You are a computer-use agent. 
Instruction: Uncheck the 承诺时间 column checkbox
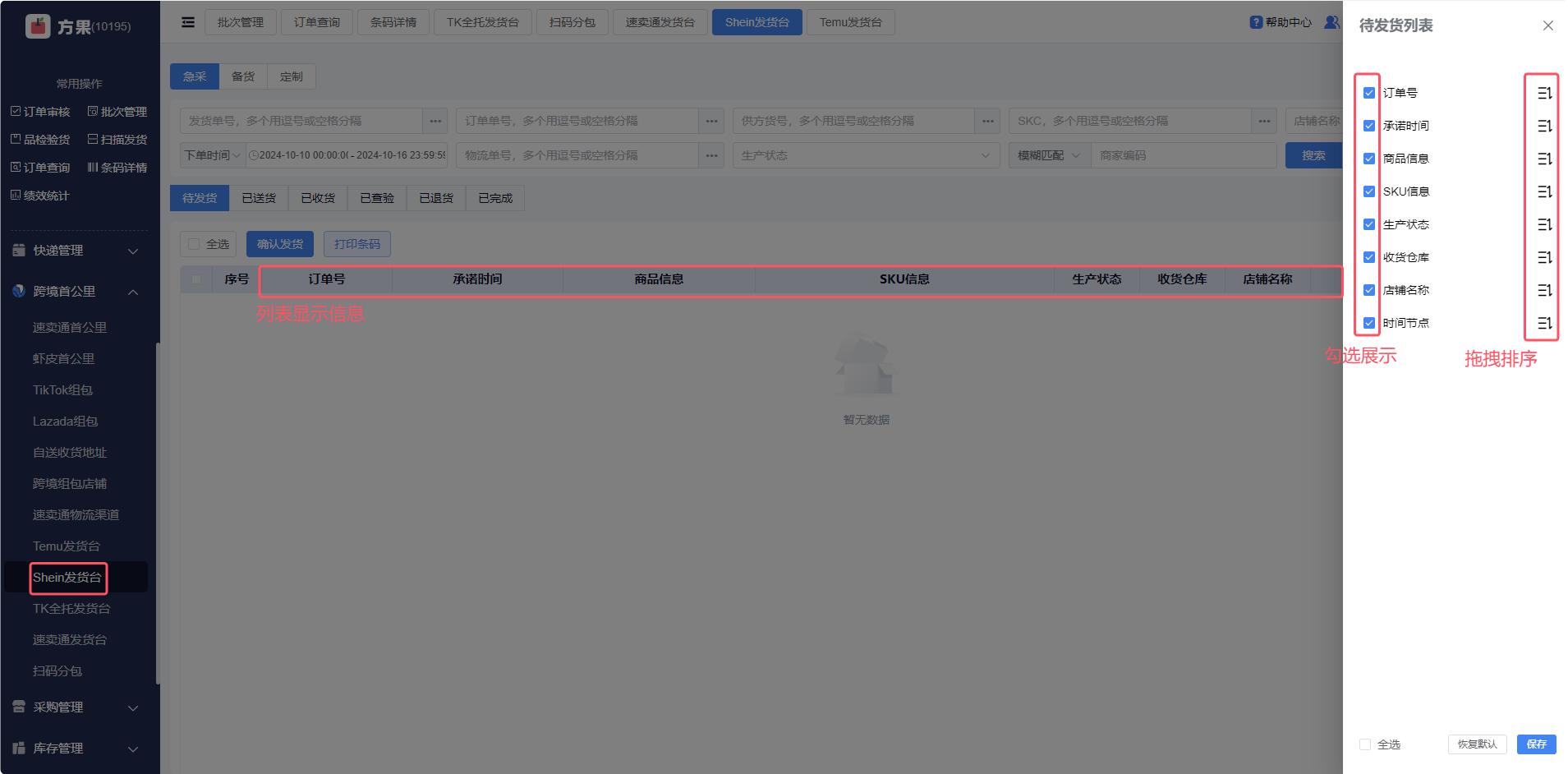coord(1369,126)
